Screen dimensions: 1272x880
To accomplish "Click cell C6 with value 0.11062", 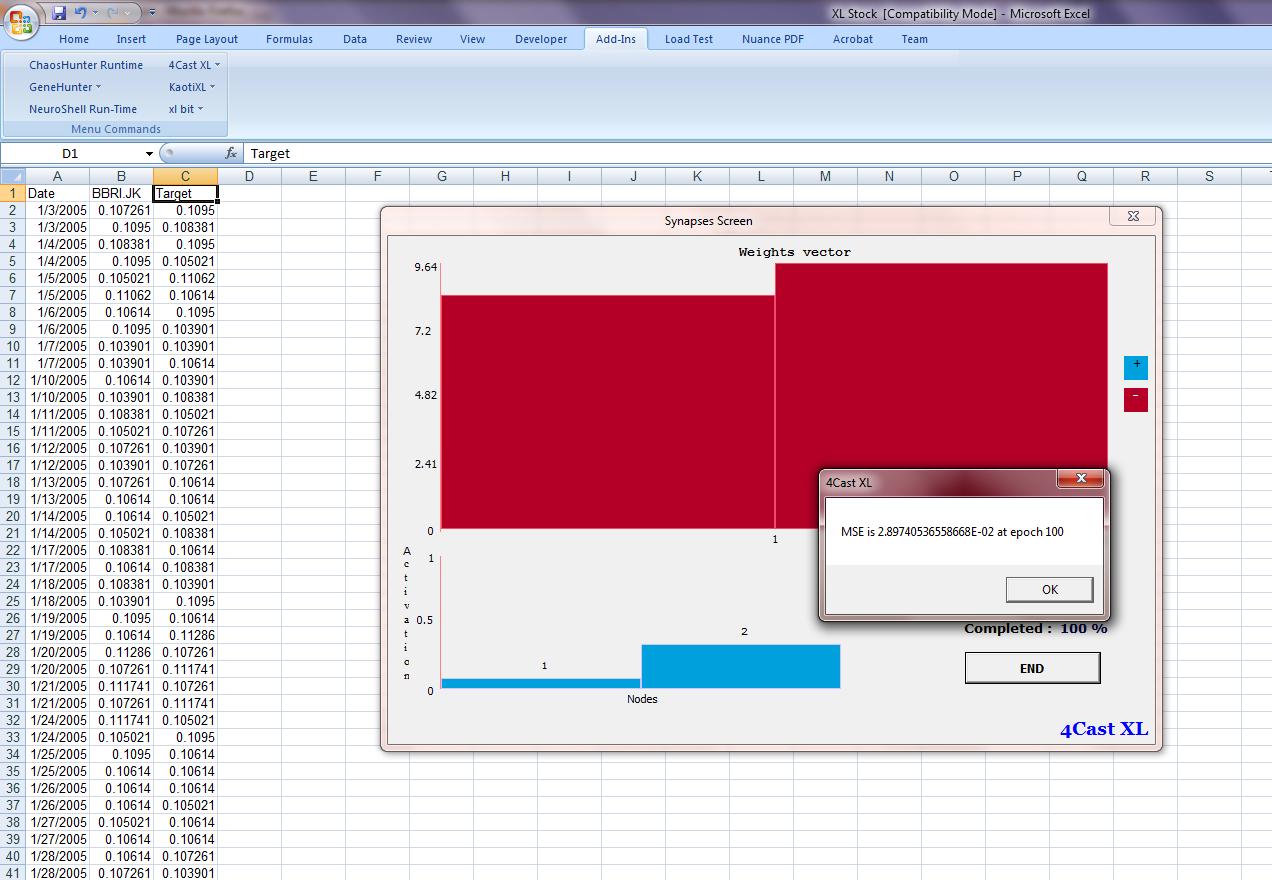I will (185, 278).
